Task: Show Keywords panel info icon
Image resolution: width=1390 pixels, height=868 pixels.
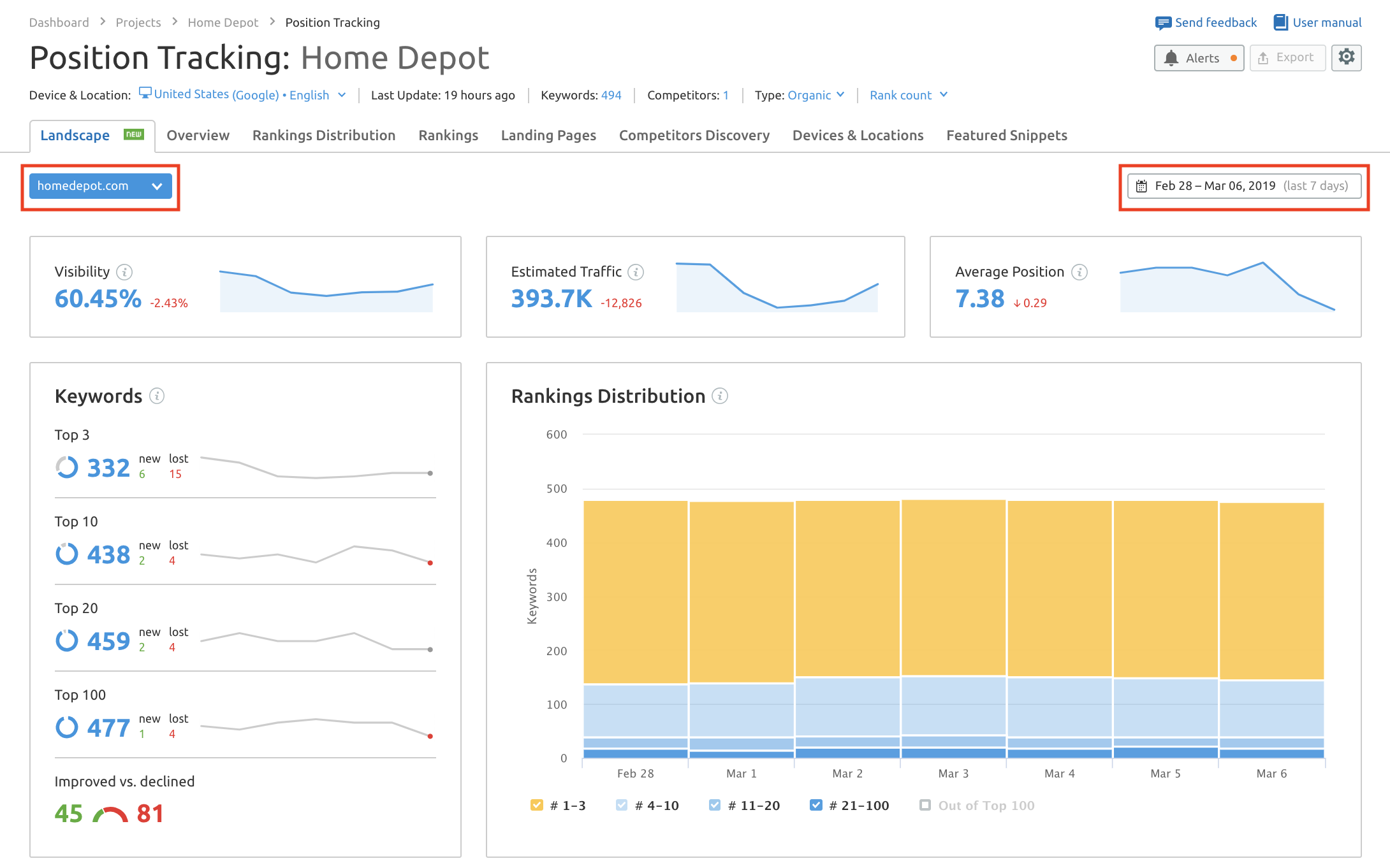Action: pyautogui.click(x=157, y=396)
